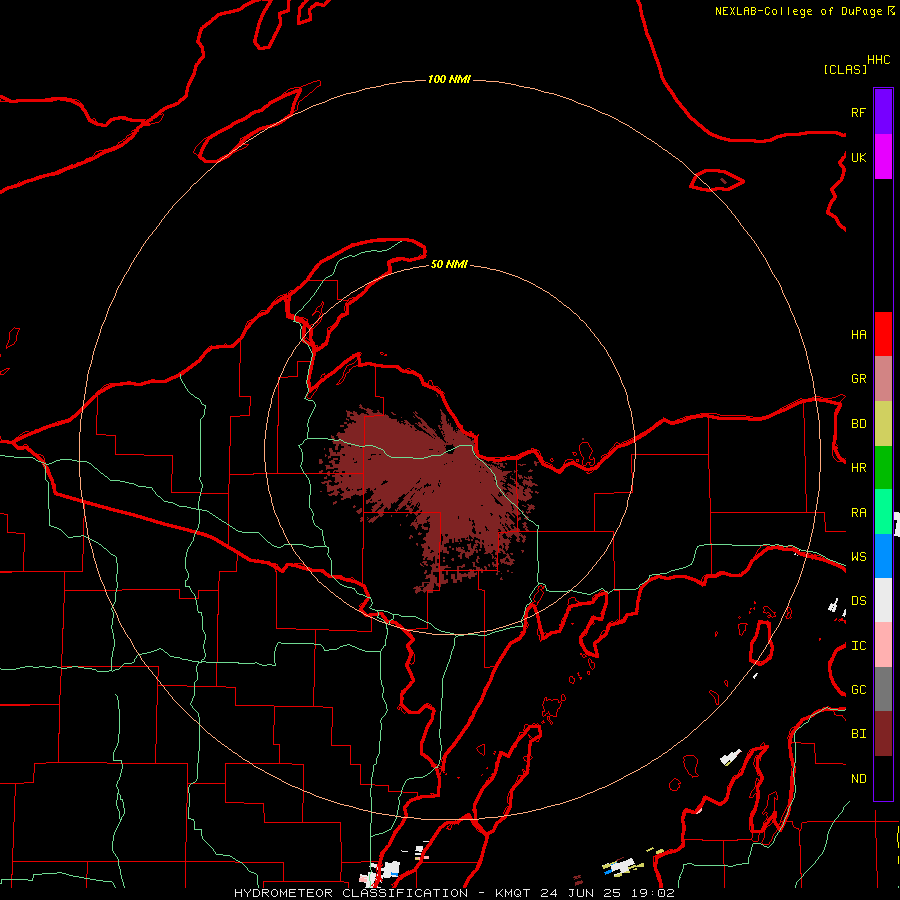Click the WS blue legend swatch
This screenshot has height=900, width=900.
pos(883,556)
